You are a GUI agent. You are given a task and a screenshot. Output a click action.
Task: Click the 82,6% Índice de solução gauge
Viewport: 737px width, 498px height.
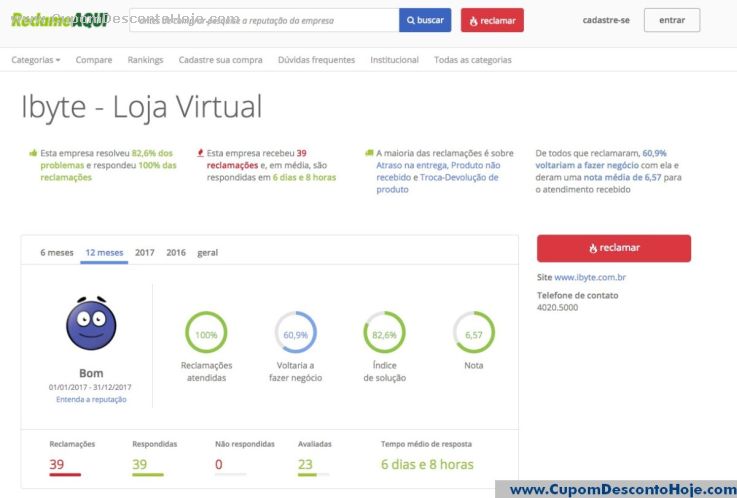click(384, 332)
